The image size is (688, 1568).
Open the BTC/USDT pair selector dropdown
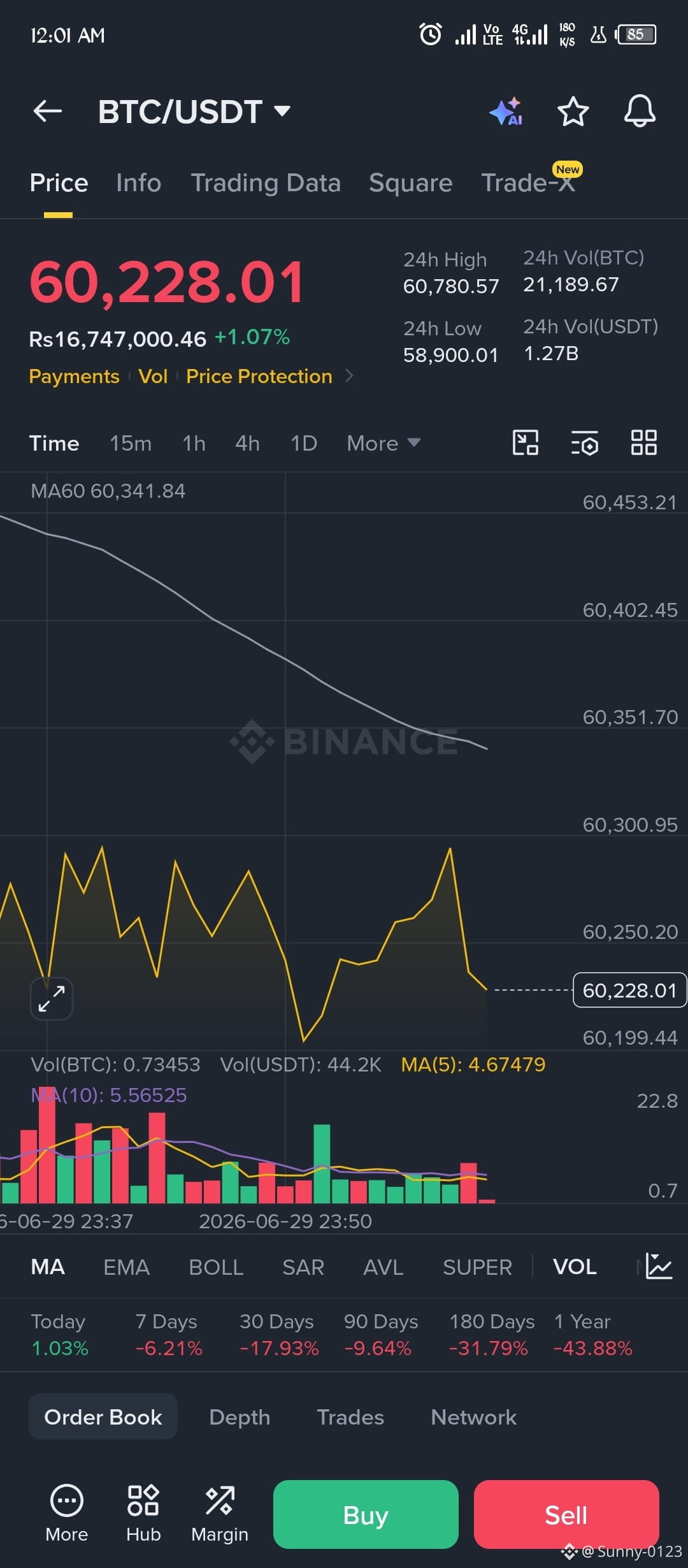(194, 112)
